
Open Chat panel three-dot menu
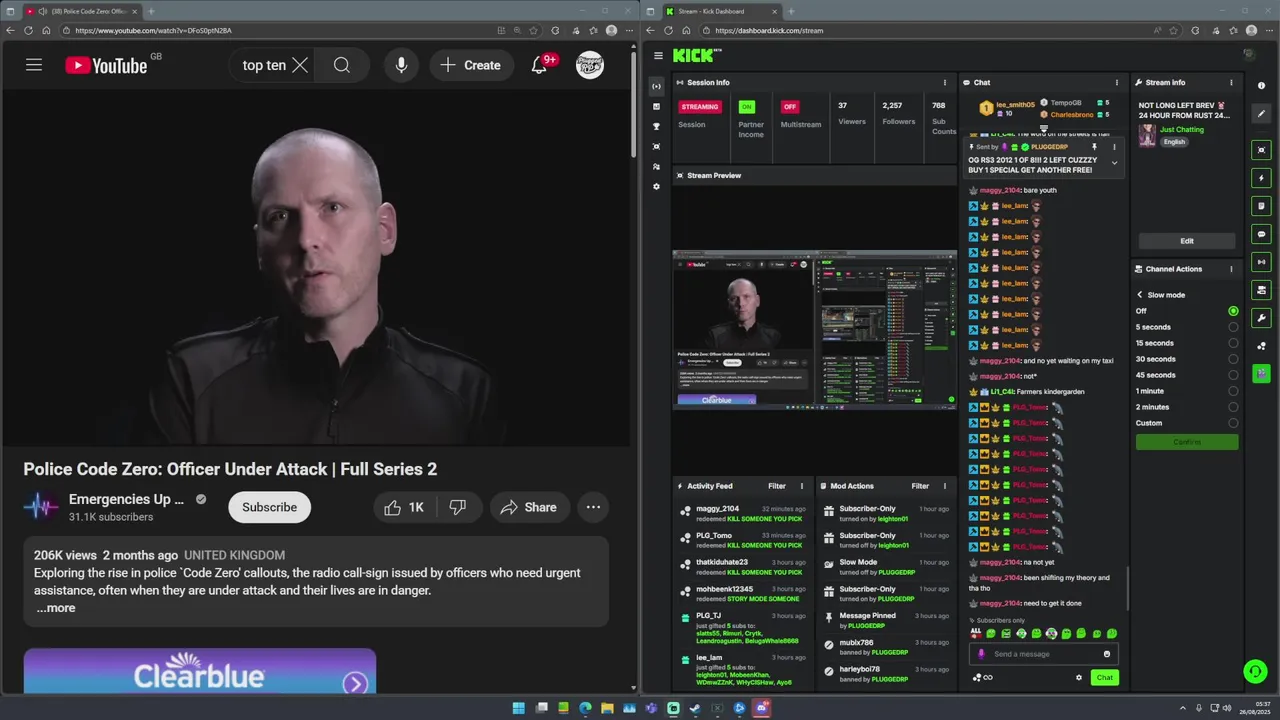(1117, 83)
